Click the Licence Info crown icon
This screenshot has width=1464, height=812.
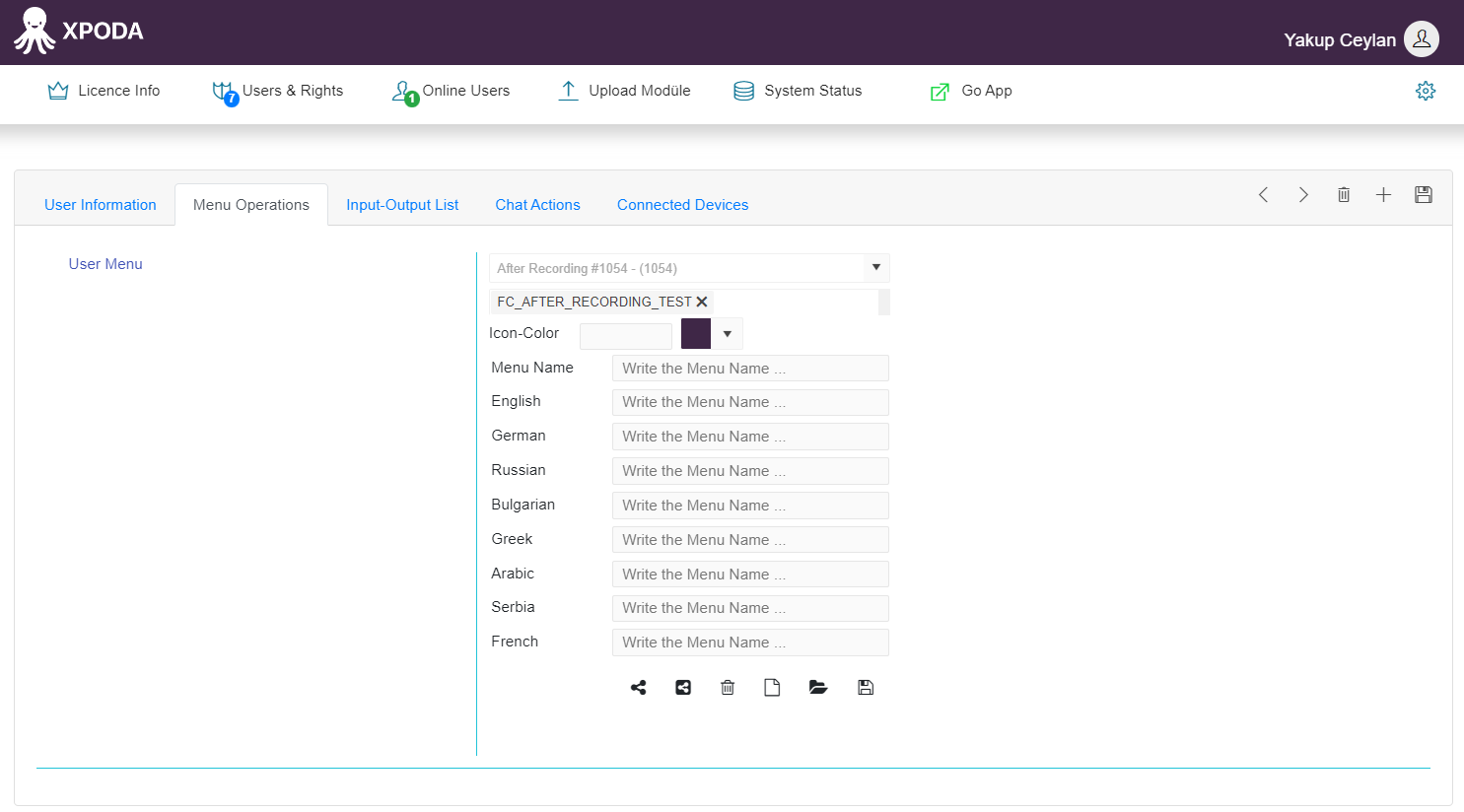coord(58,91)
